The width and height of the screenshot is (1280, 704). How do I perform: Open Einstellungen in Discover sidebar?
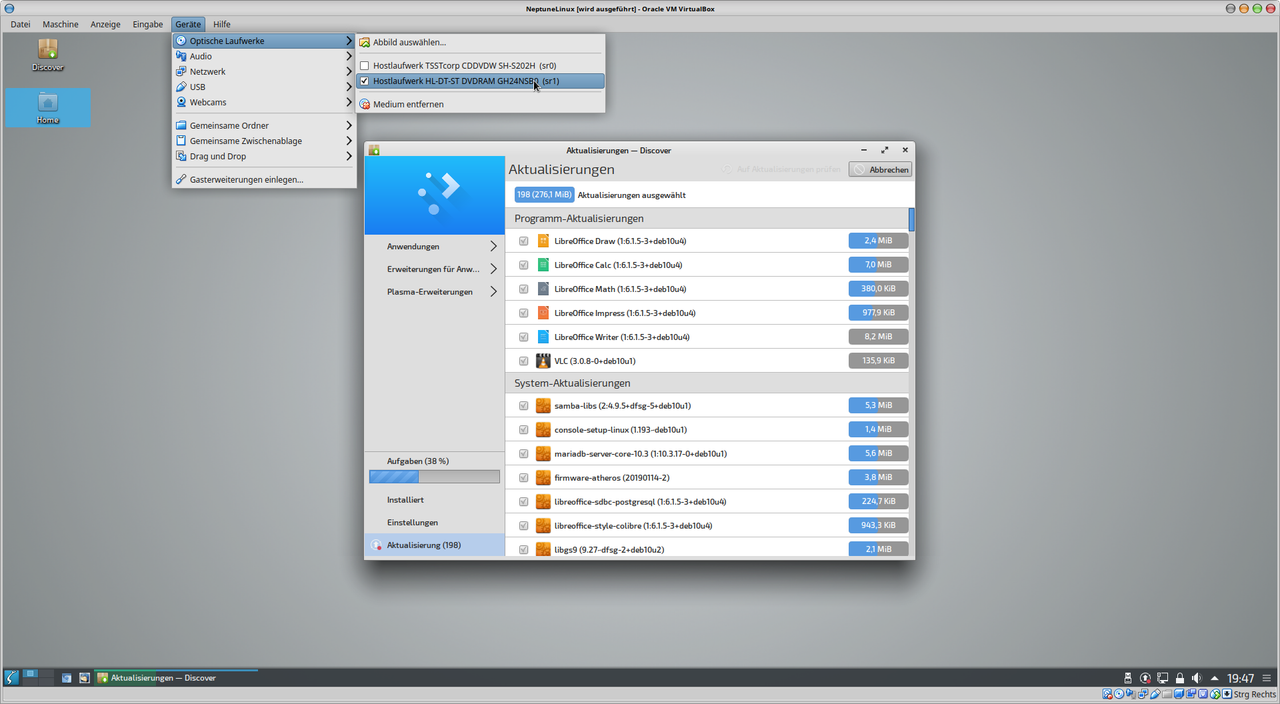[435, 522]
